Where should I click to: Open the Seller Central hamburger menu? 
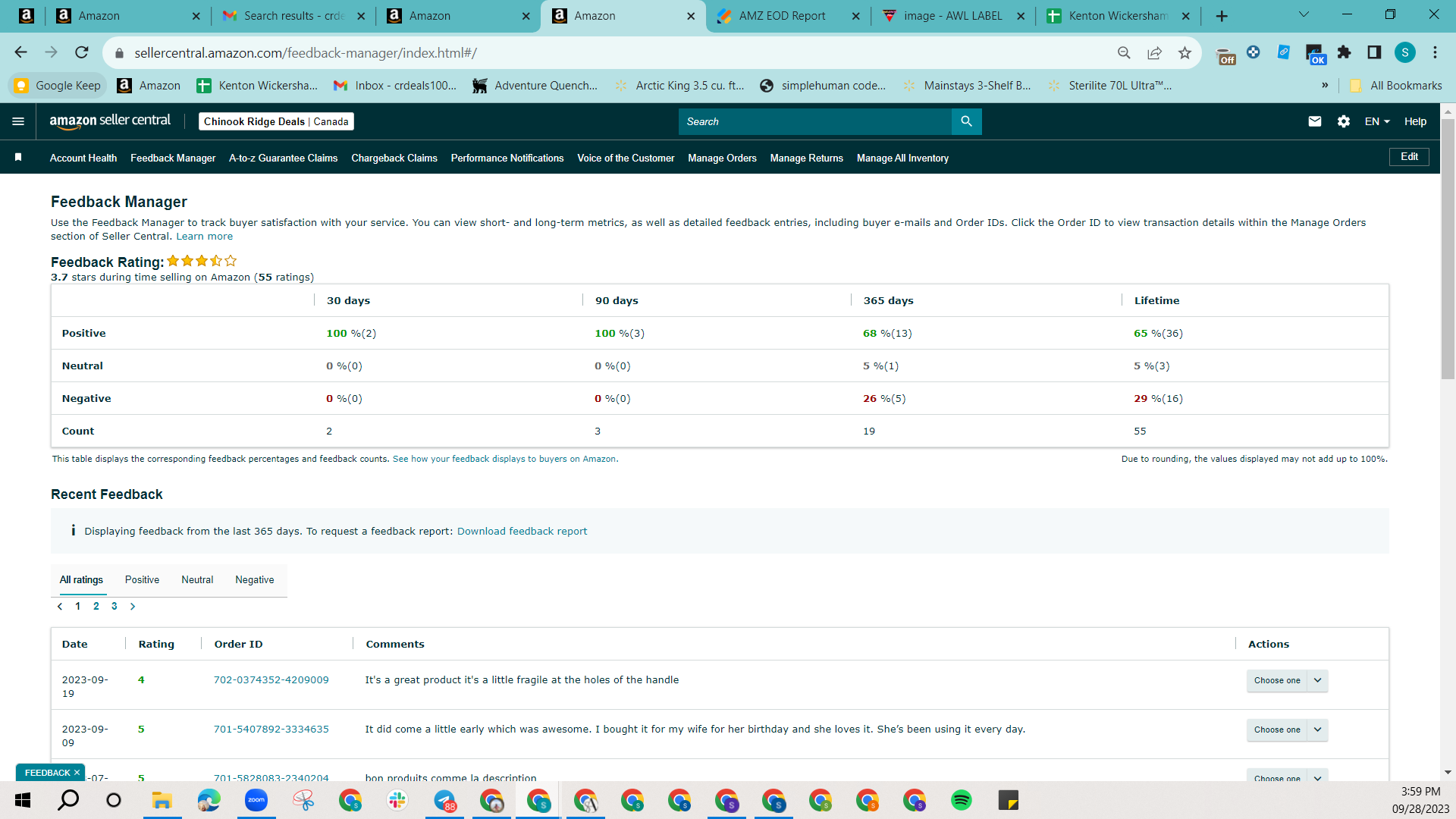click(18, 121)
